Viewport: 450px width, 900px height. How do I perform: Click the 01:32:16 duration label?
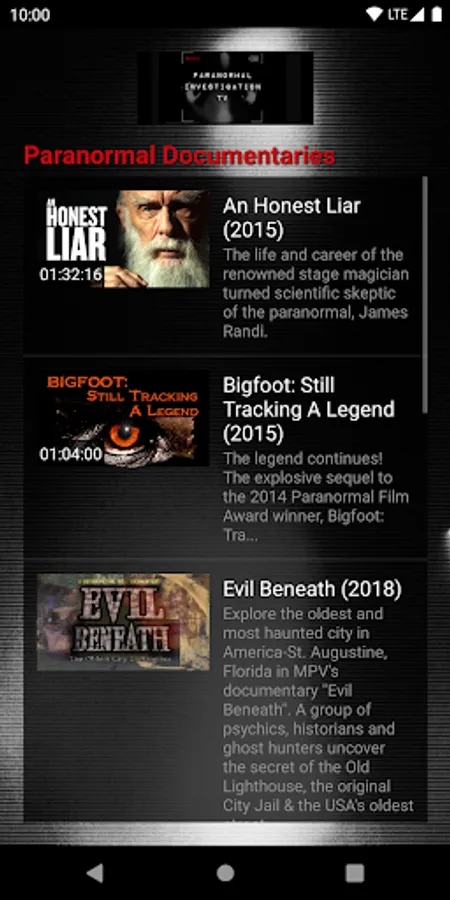click(x=71, y=274)
